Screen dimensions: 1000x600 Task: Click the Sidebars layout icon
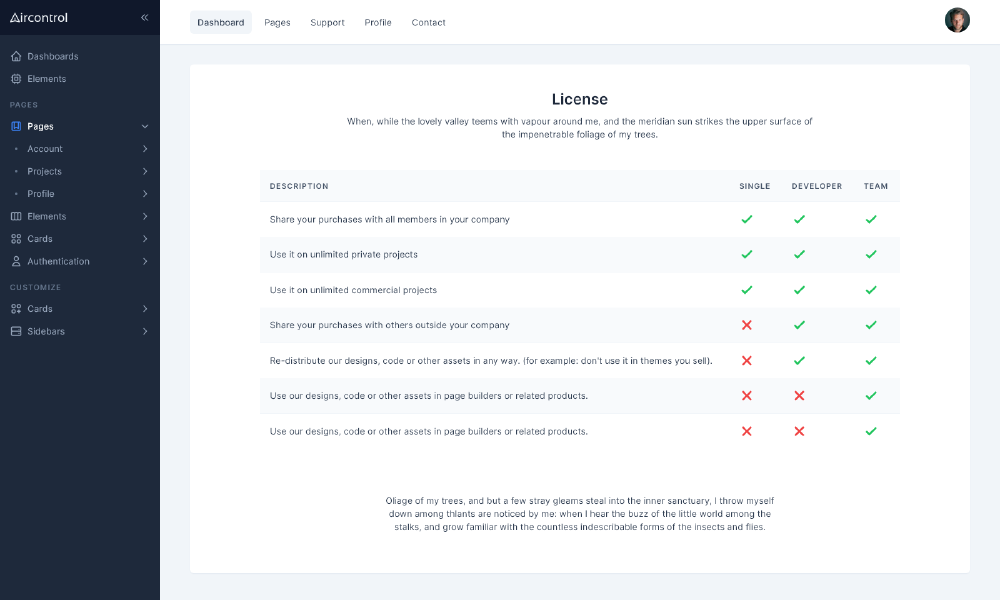click(x=16, y=331)
